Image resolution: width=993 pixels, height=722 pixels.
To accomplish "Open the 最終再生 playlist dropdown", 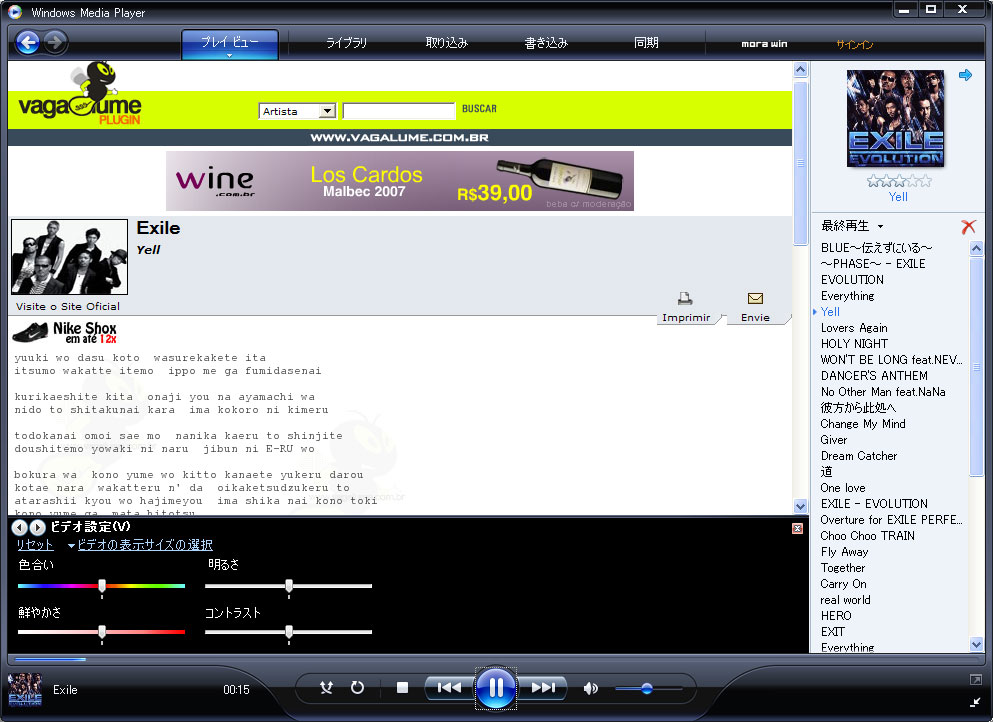I will point(852,225).
